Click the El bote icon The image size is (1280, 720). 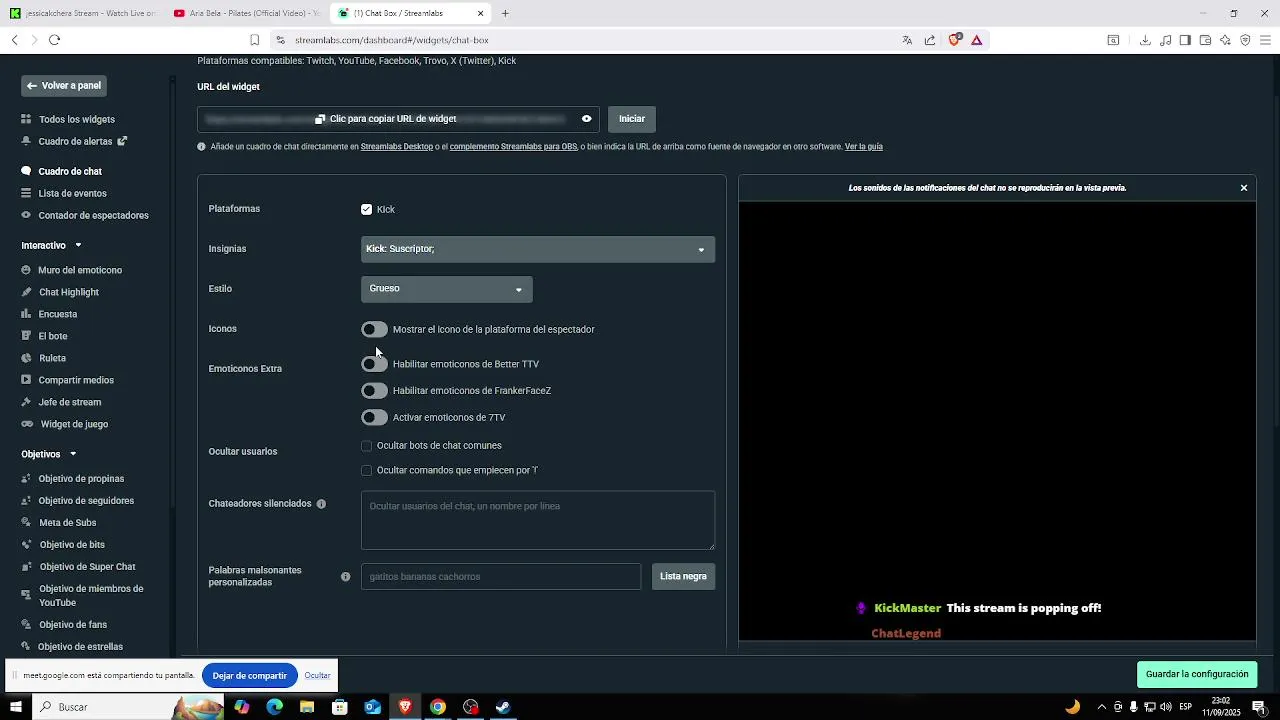tap(26, 336)
